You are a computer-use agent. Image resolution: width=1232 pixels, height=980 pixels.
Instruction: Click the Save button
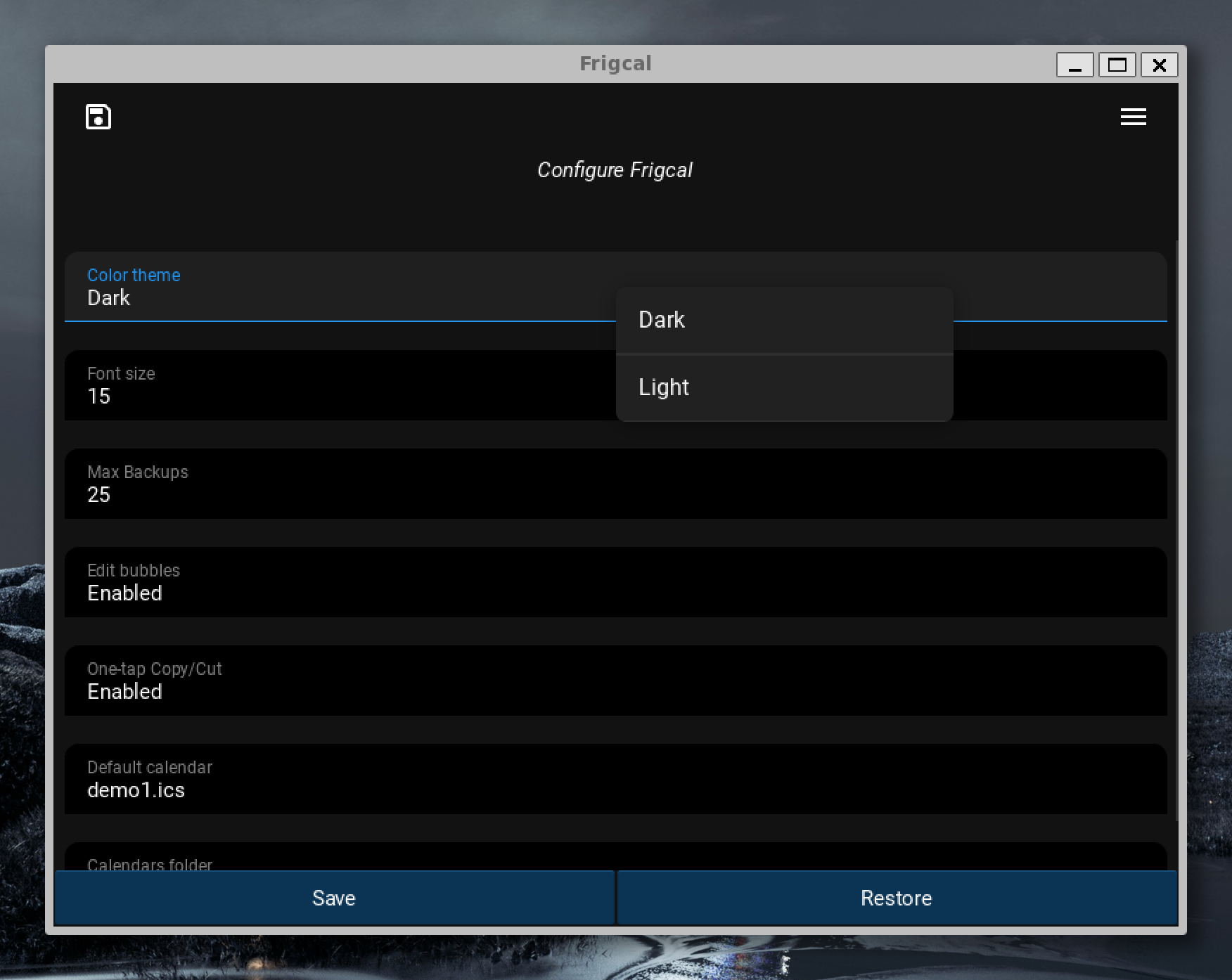click(x=334, y=898)
